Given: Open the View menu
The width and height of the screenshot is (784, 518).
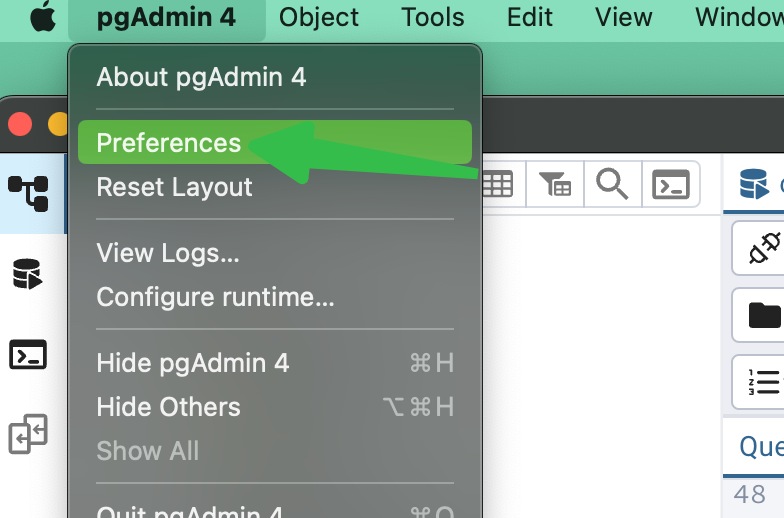Looking at the screenshot, I should (x=624, y=18).
